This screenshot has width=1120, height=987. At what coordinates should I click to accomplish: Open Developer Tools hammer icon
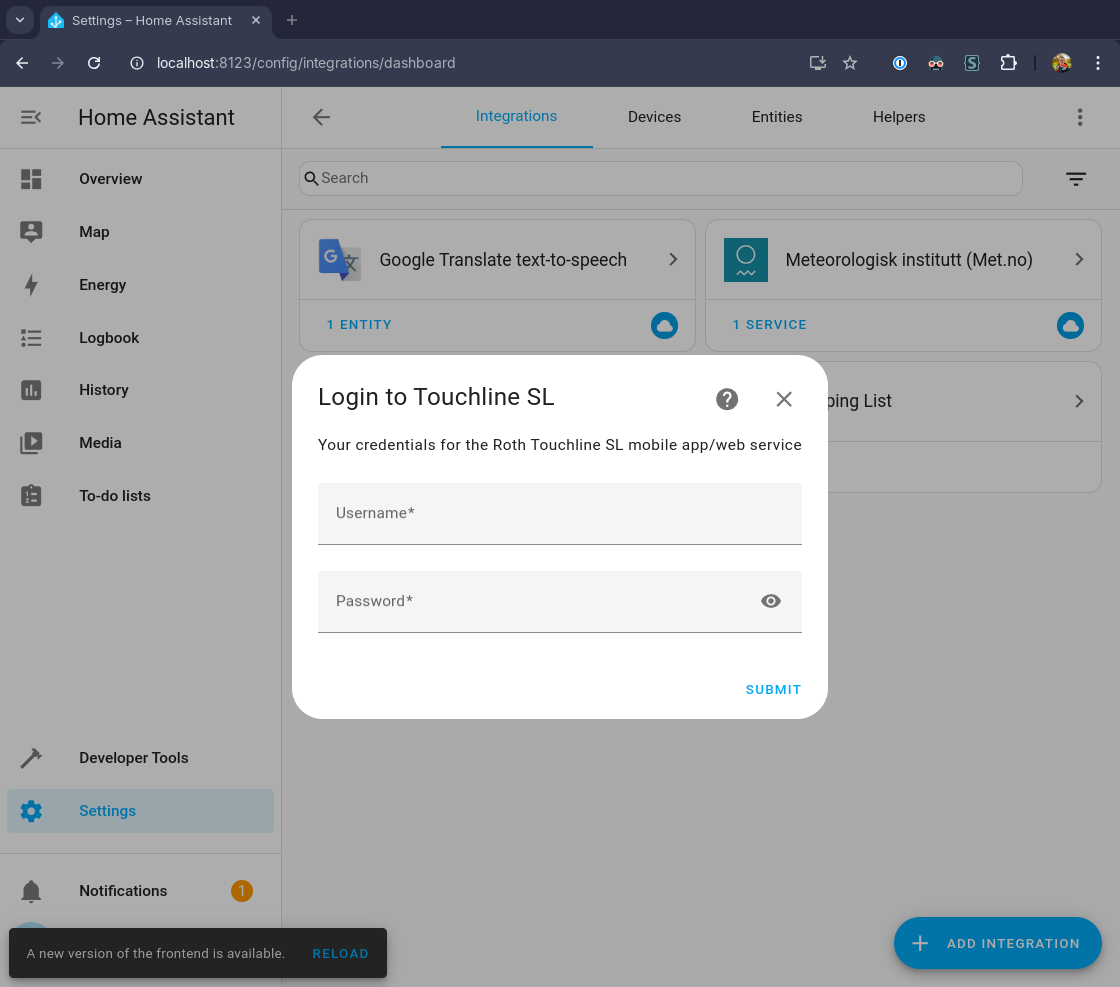pyautogui.click(x=31, y=758)
